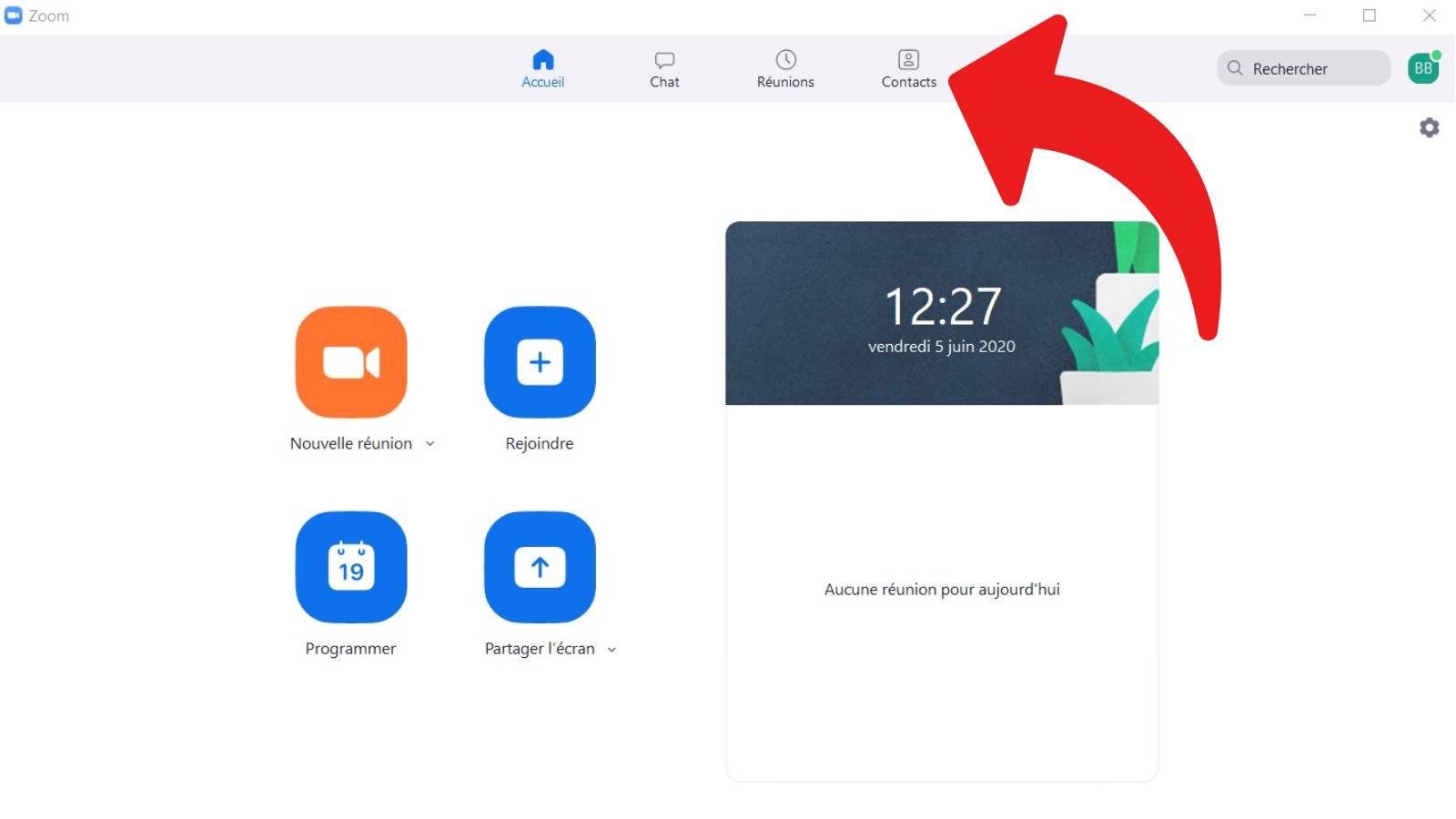
Task: Expand the Nouvelle réunion dropdown arrow
Action: pos(430,444)
